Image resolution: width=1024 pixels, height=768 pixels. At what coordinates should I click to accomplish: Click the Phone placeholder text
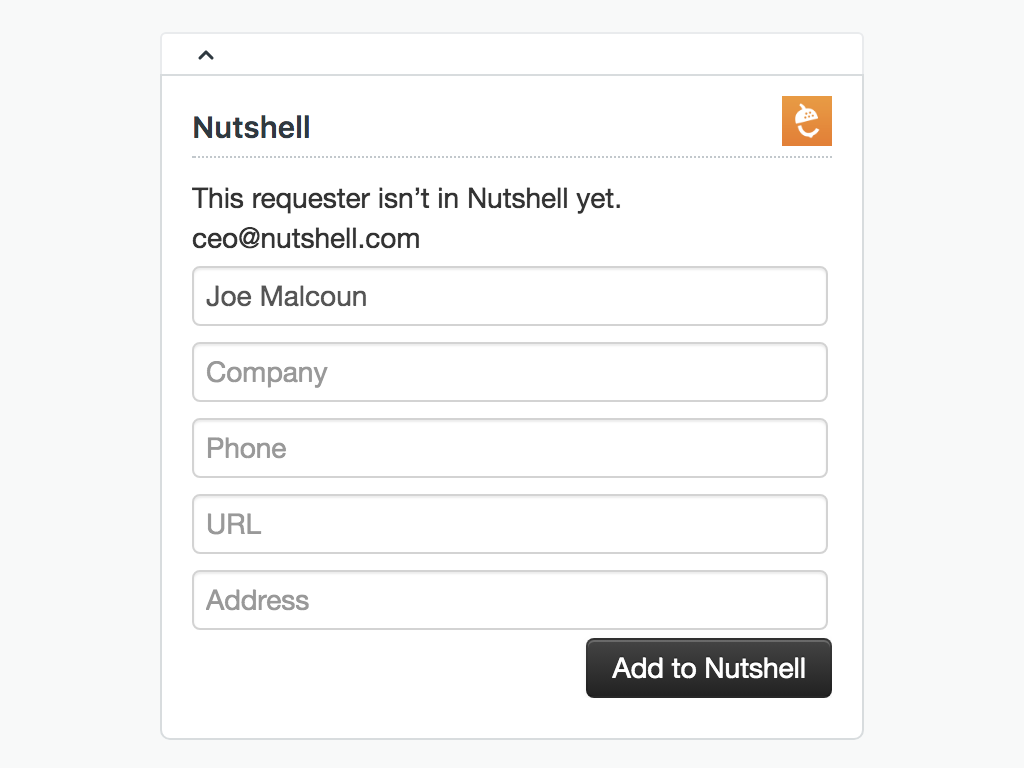[x=246, y=448]
